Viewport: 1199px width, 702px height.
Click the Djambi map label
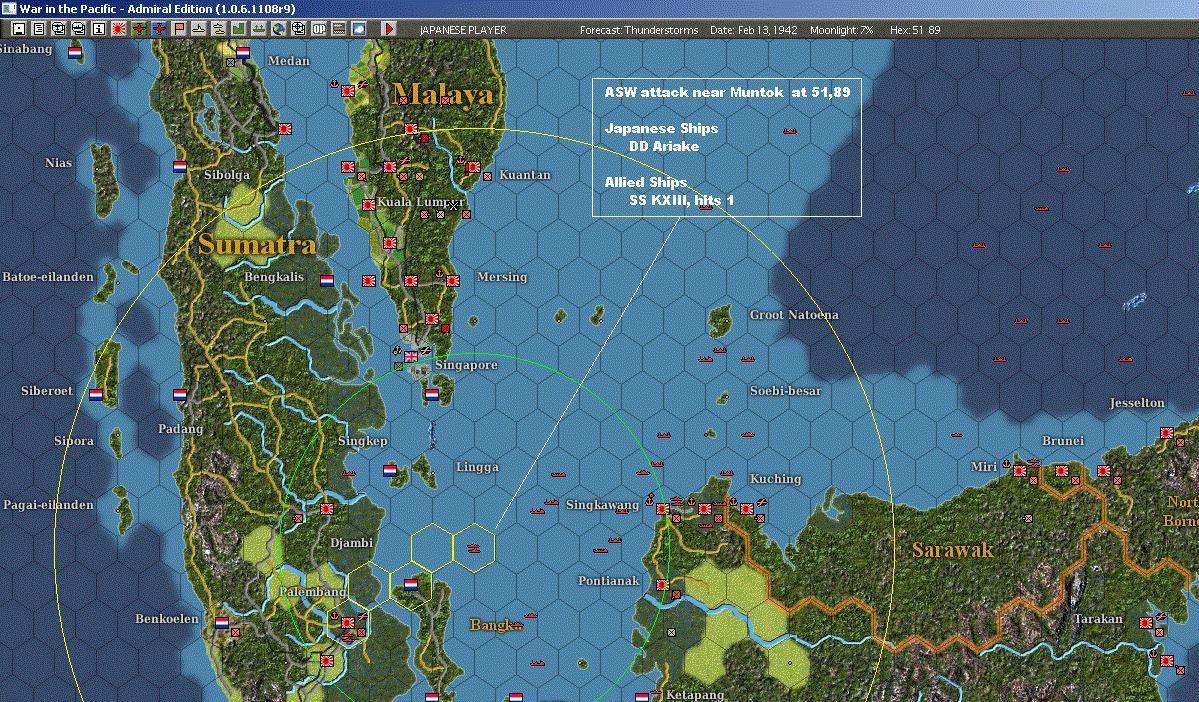tap(352, 543)
